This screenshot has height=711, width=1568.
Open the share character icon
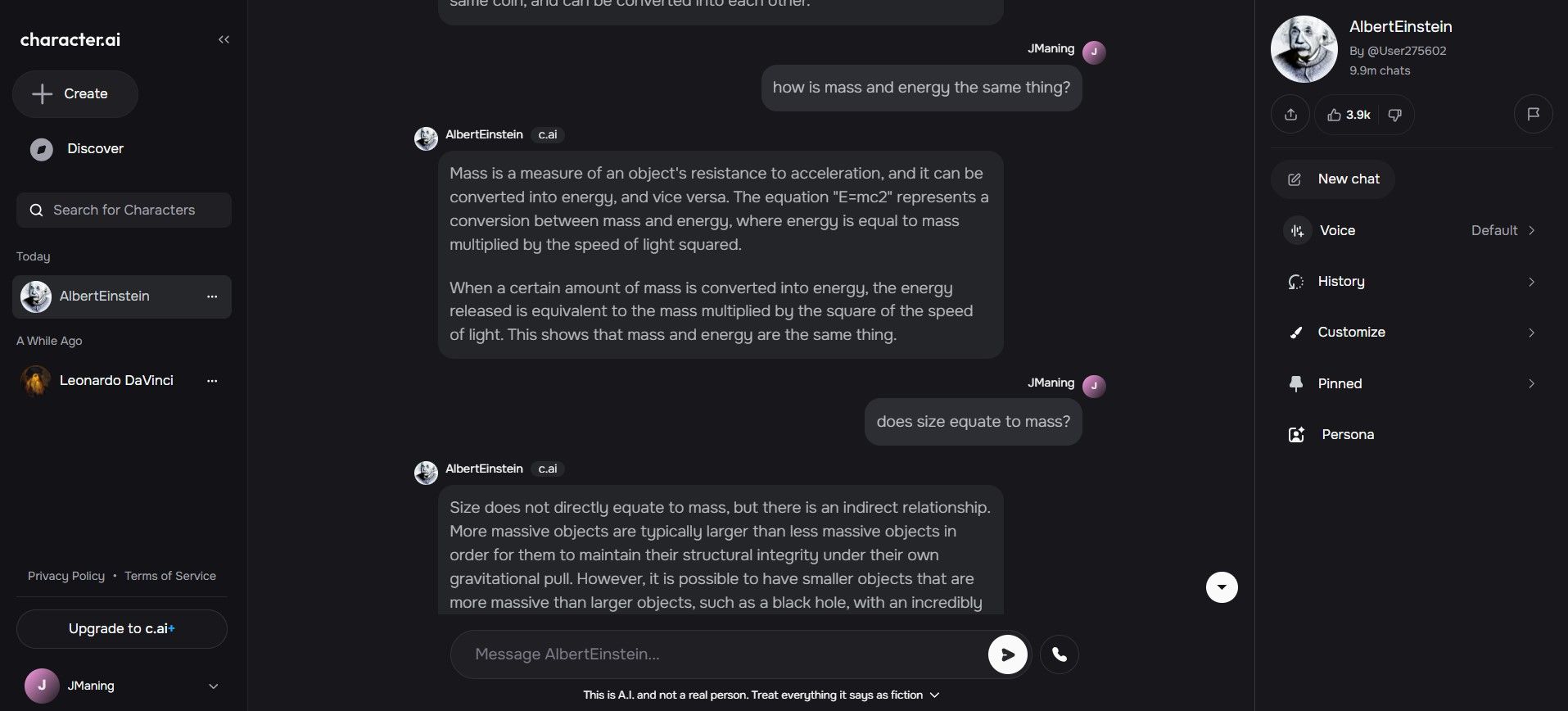[1290, 114]
